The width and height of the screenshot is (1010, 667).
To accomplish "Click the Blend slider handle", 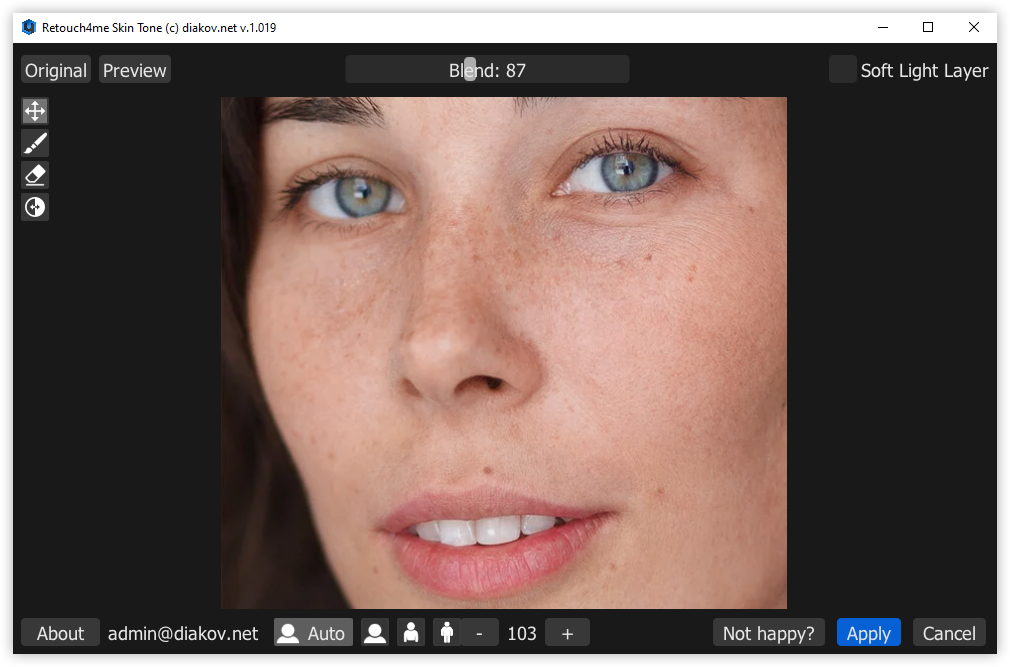I will point(470,69).
